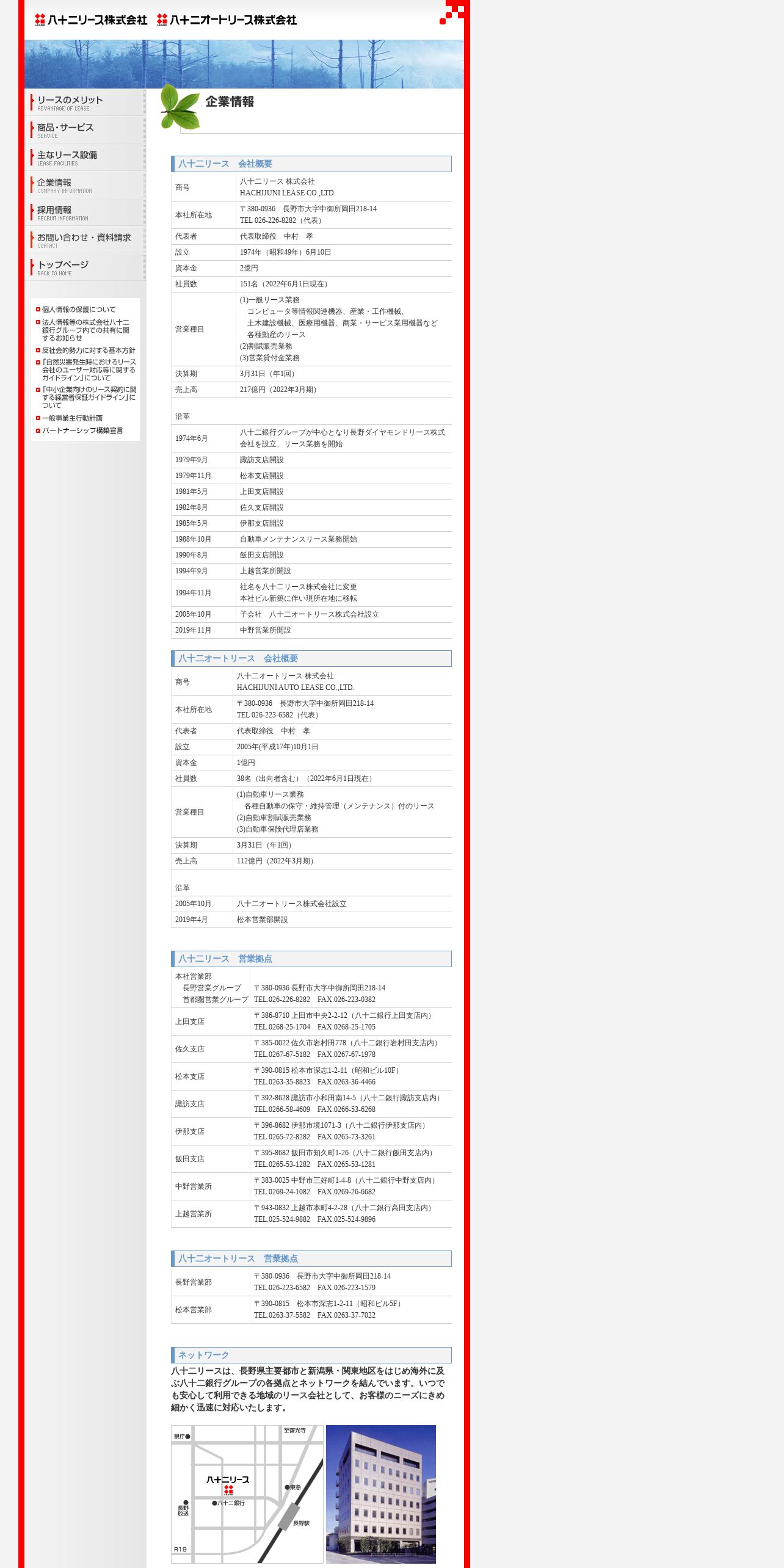Click 中野営業所開設 history entry
Screen dimensions: 784x1568
(265, 630)
